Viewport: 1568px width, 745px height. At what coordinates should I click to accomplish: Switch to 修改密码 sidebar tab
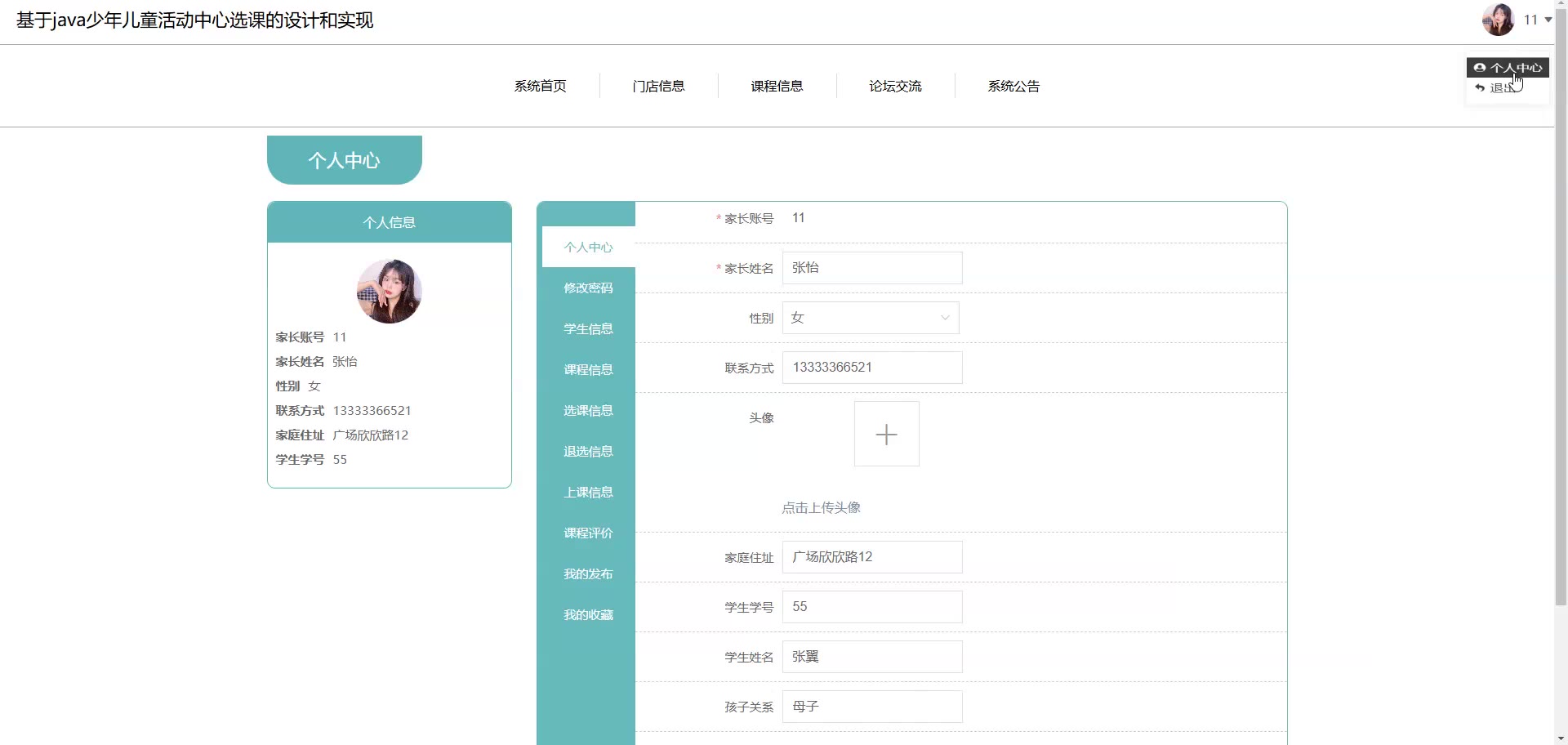click(x=588, y=288)
